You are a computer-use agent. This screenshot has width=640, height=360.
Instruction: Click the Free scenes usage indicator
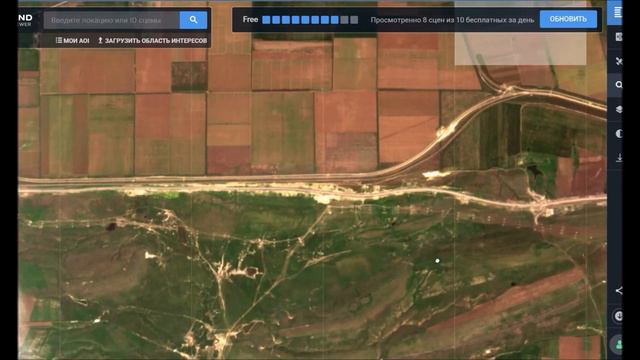(300, 20)
